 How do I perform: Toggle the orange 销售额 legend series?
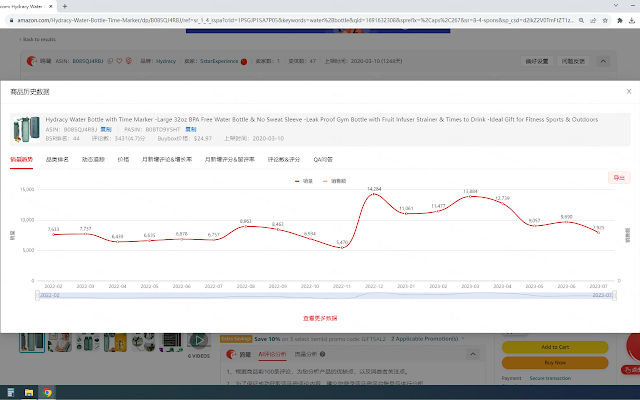point(334,181)
